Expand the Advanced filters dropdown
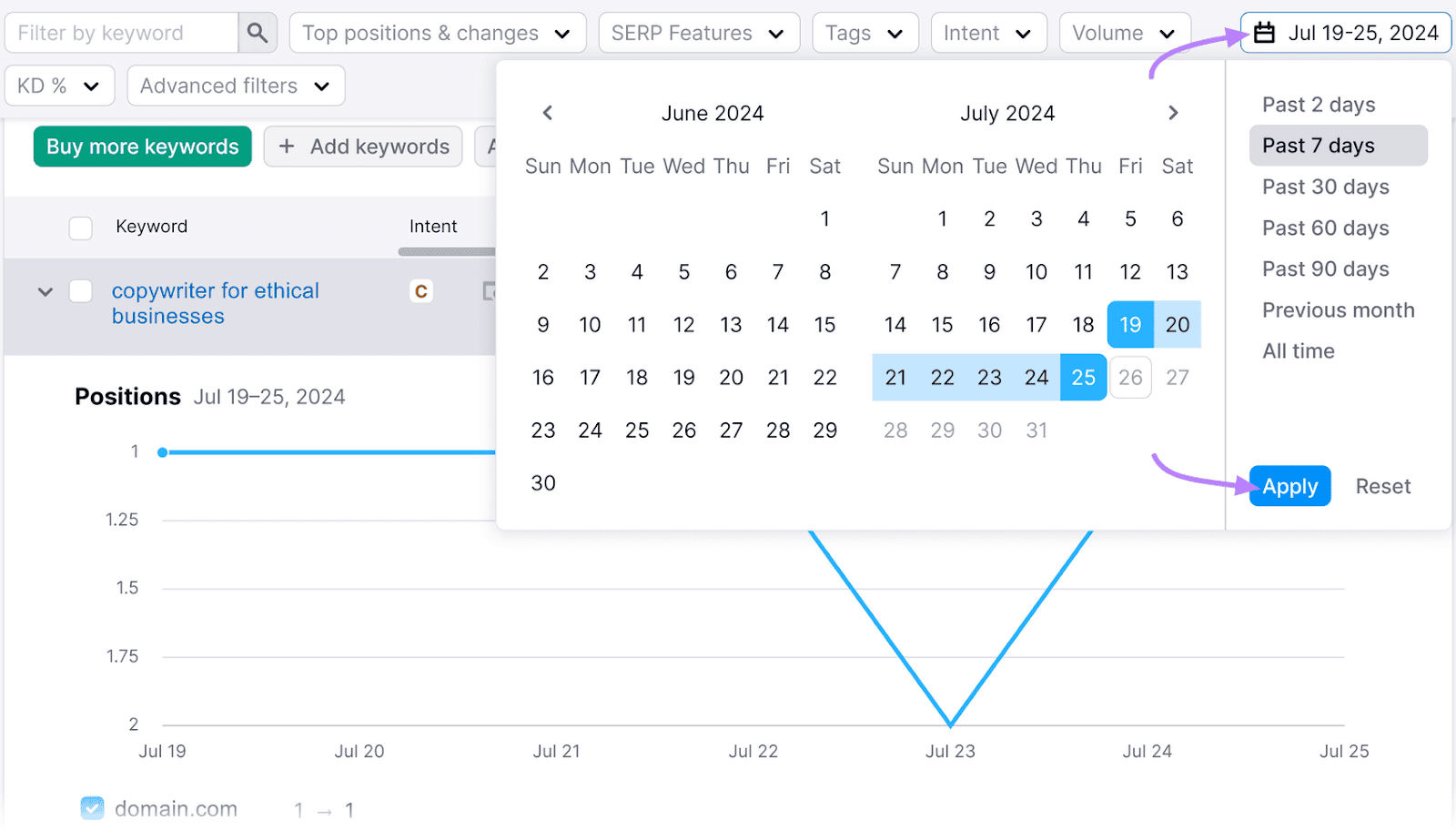The image size is (1456, 831). click(236, 86)
